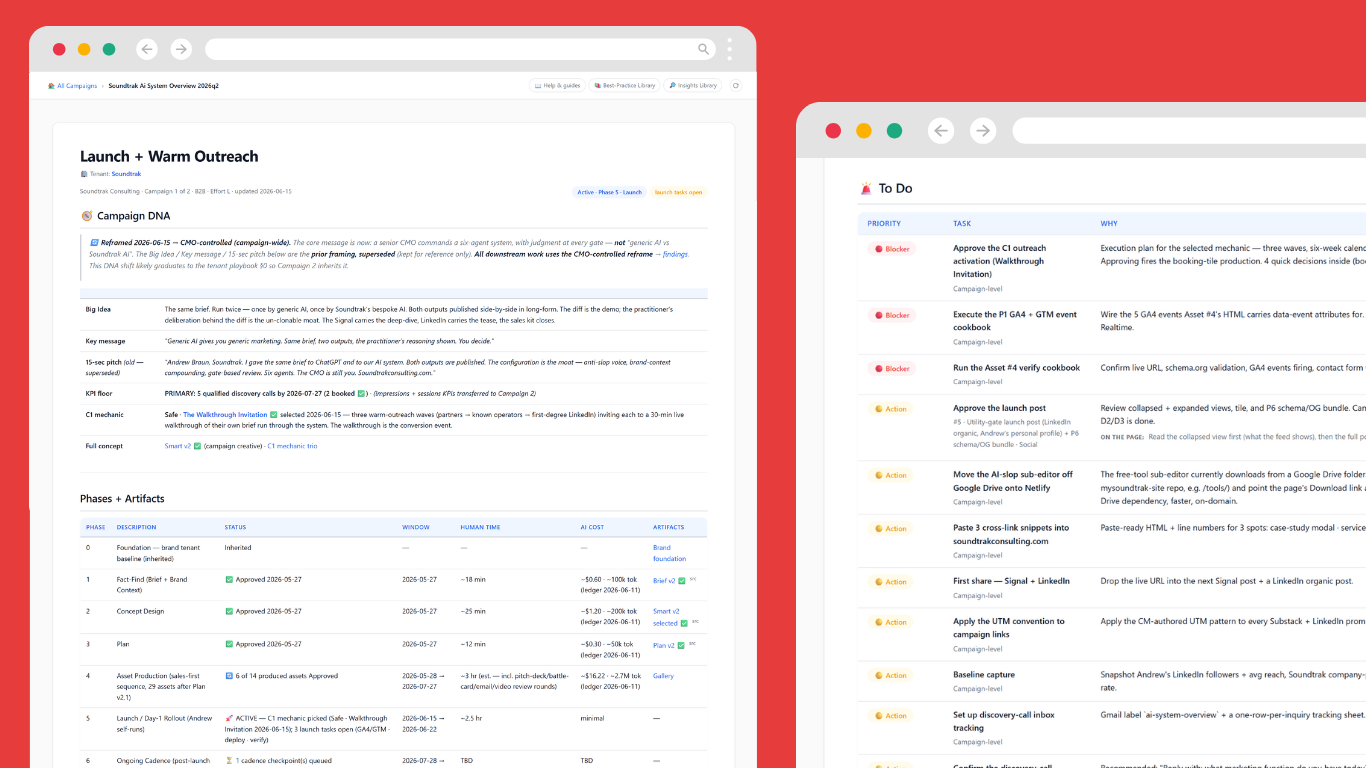The image size is (1366, 768).
Task: Go forward in the campaign browser window
Action: tap(180, 49)
